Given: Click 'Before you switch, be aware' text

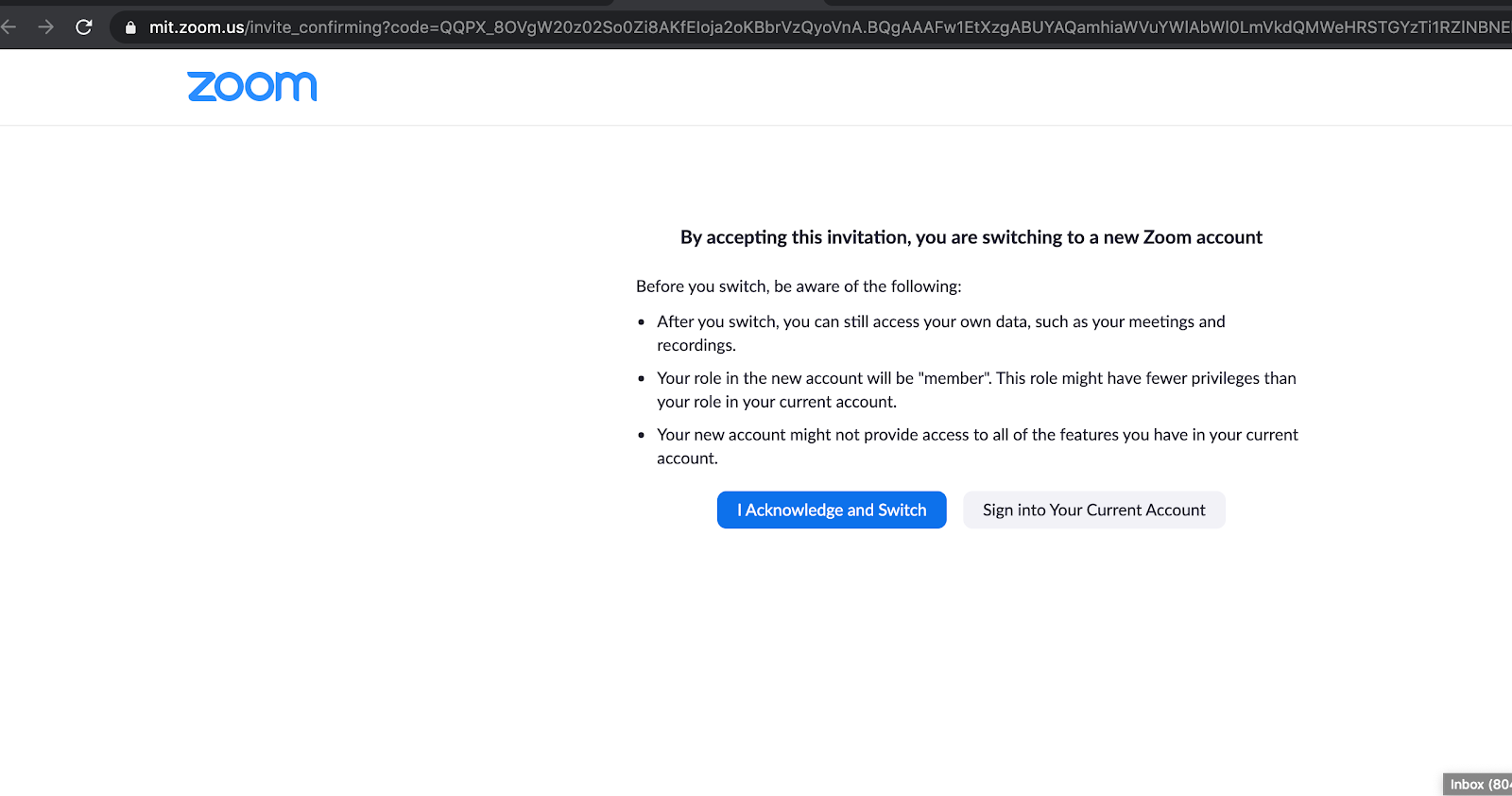Looking at the screenshot, I should click(x=799, y=286).
